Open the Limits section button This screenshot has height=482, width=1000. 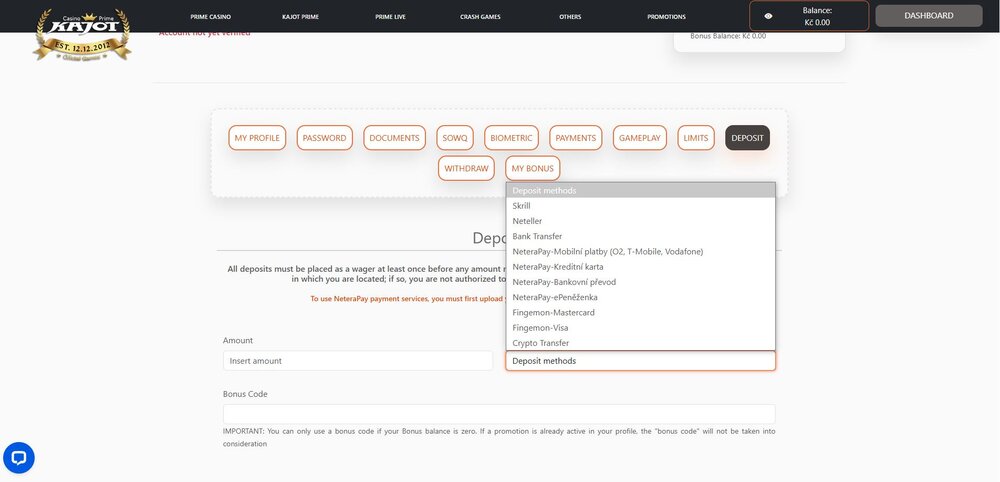point(695,138)
